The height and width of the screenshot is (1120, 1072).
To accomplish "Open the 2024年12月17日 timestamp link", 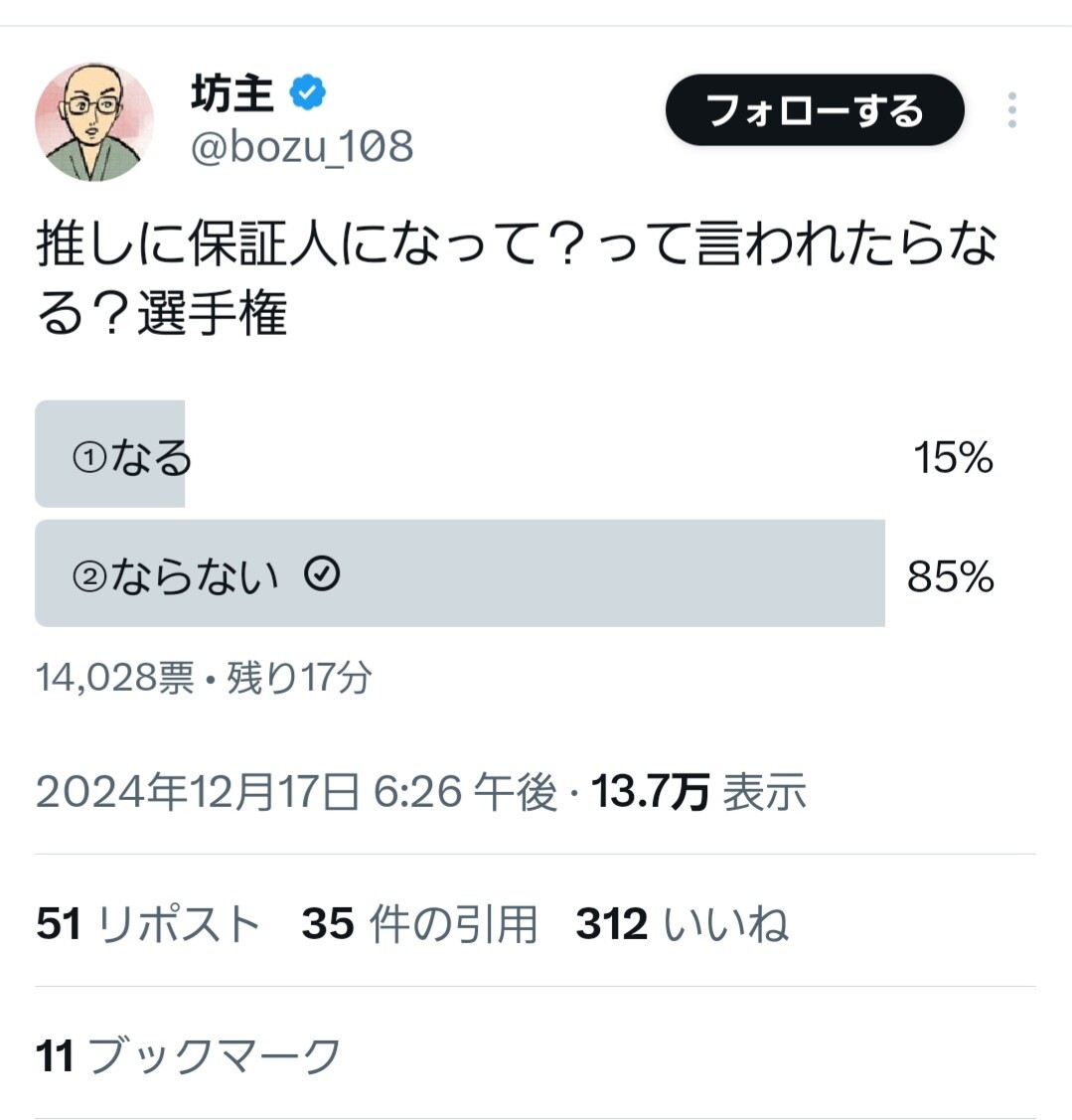I will point(296,792).
